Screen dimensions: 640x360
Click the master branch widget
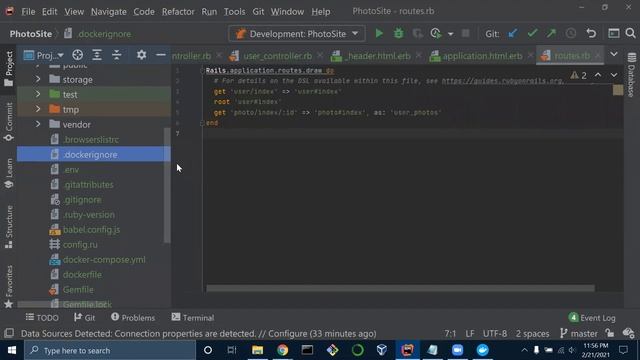579,333
